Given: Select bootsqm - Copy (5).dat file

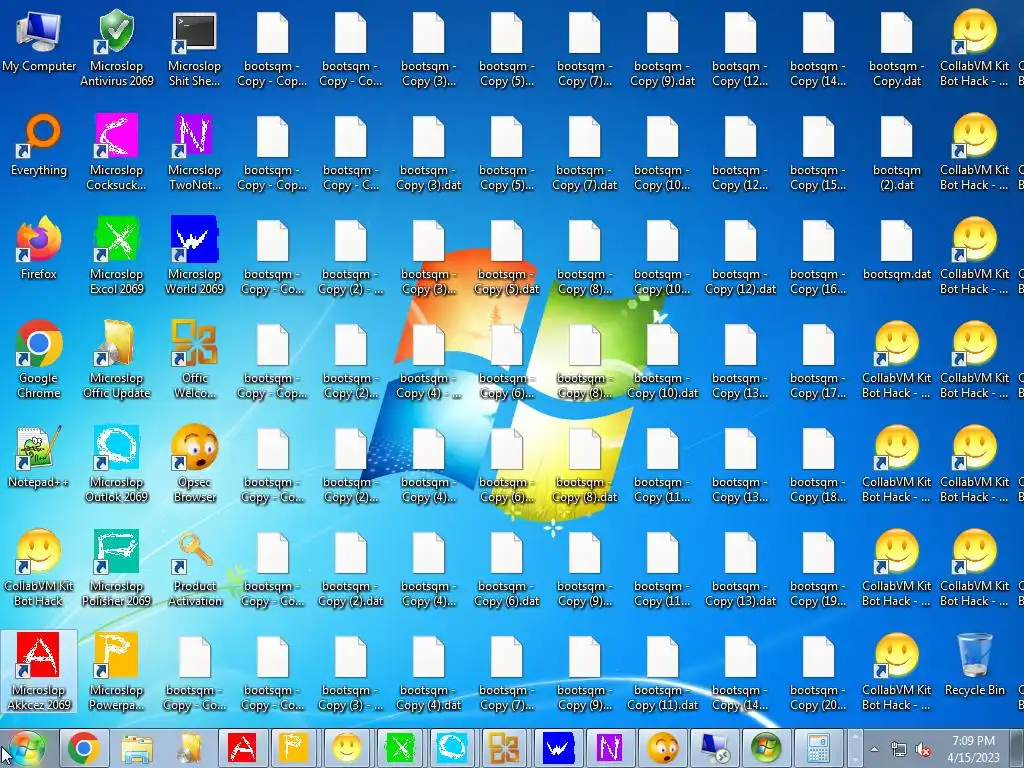Looking at the screenshot, I should (506, 256).
